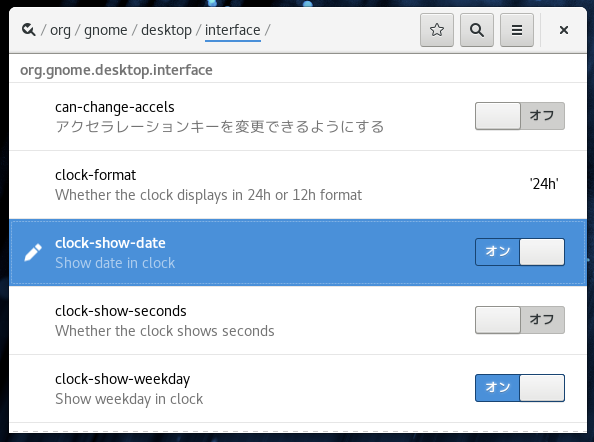This screenshot has height=442, width=594.
Task: Turn off clock-show-date switch
Action: [x=520, y=252]
